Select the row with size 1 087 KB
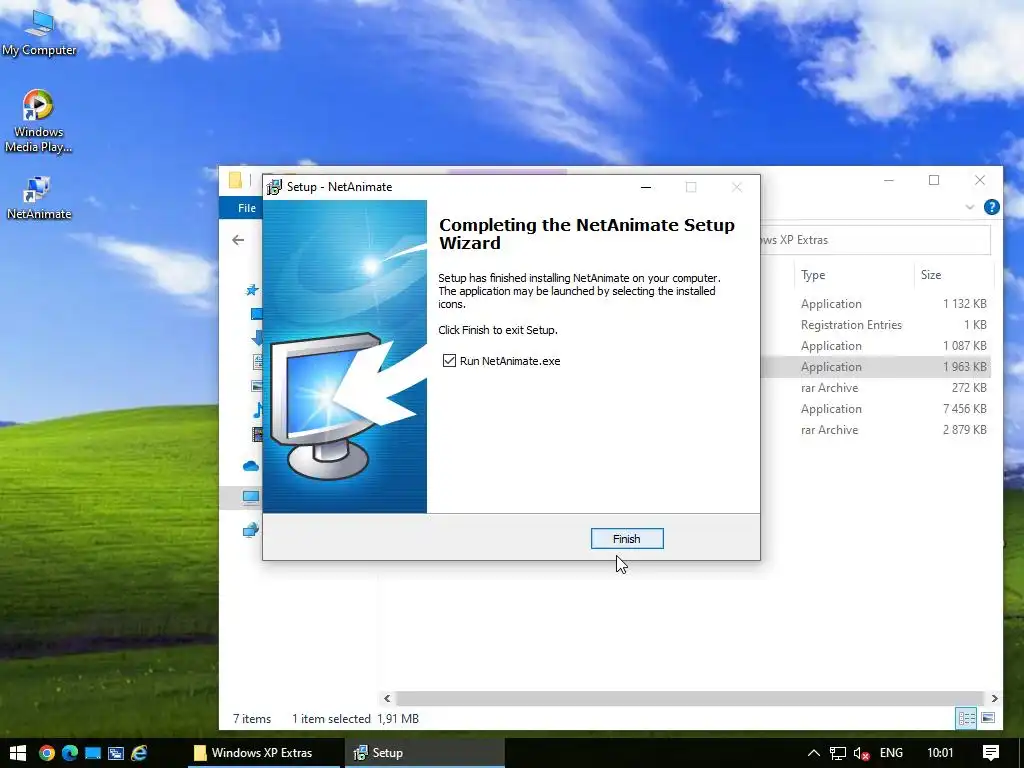 click(x=876, y=345)
